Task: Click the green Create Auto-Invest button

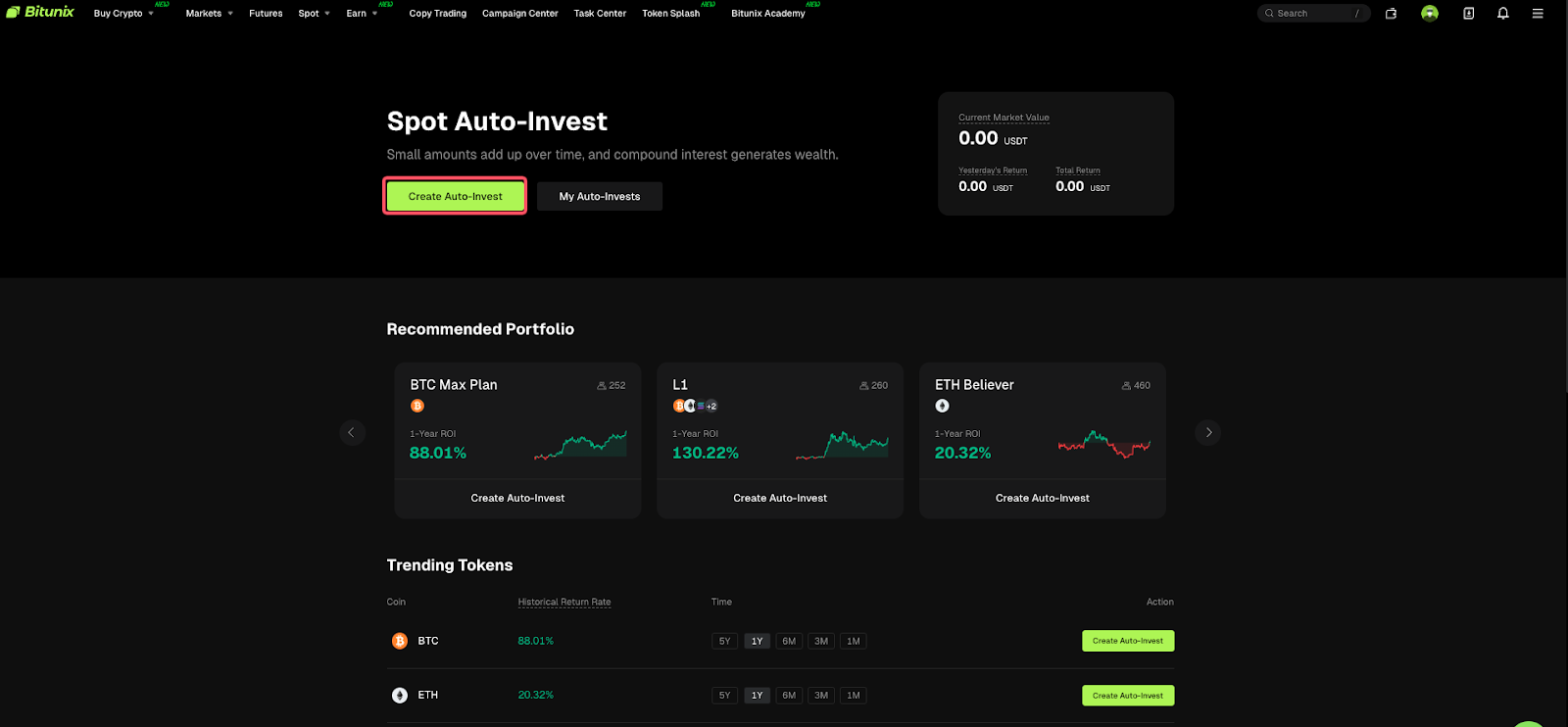Action: click(455, 196)
